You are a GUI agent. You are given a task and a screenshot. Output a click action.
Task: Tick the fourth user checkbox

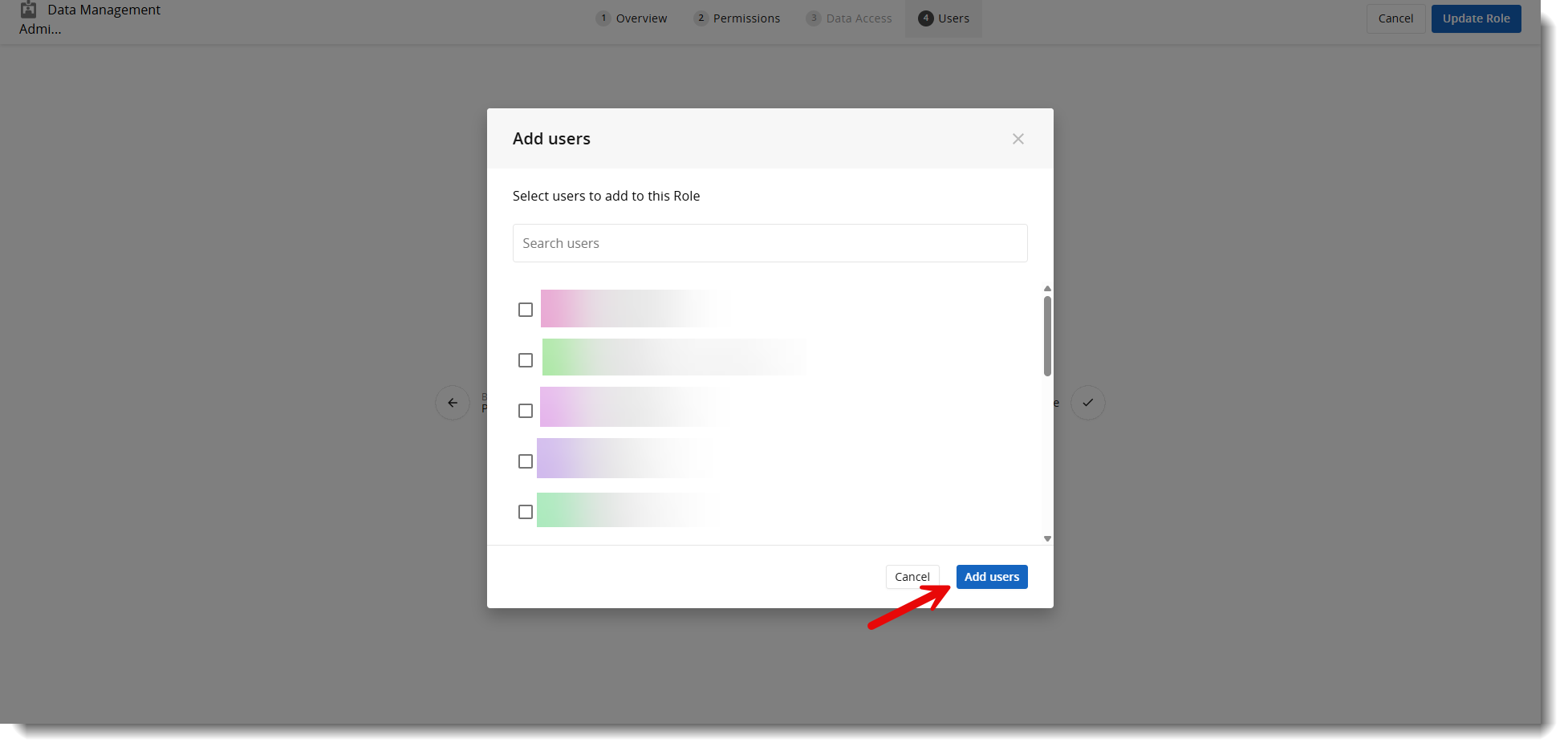point(526,461)
